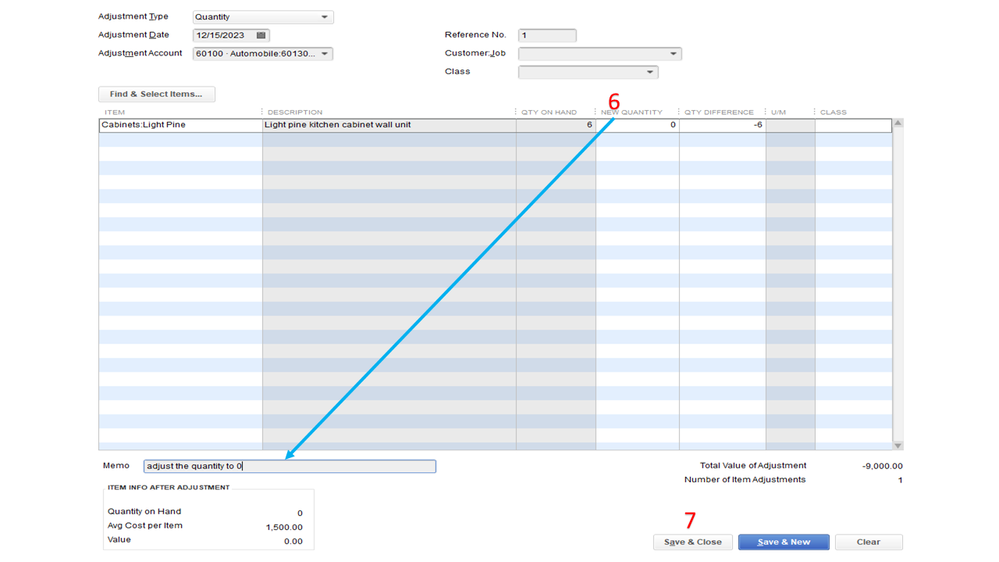The height and width of the screenshot is (562, 999).
Task: Click the Qty Difference cell showing -6
Action: 722,126
